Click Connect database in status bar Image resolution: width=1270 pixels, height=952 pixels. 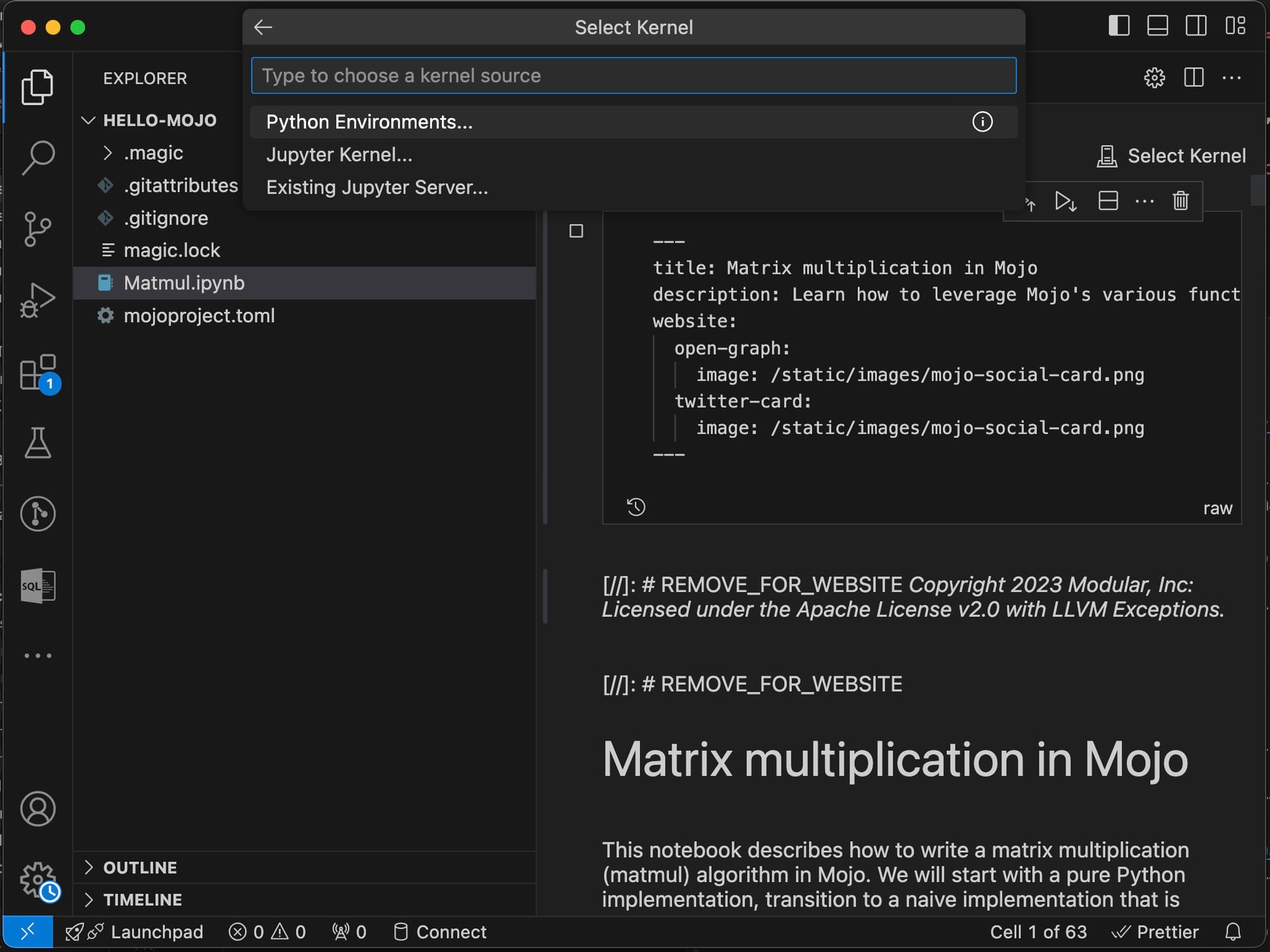(x=439, y=932)
